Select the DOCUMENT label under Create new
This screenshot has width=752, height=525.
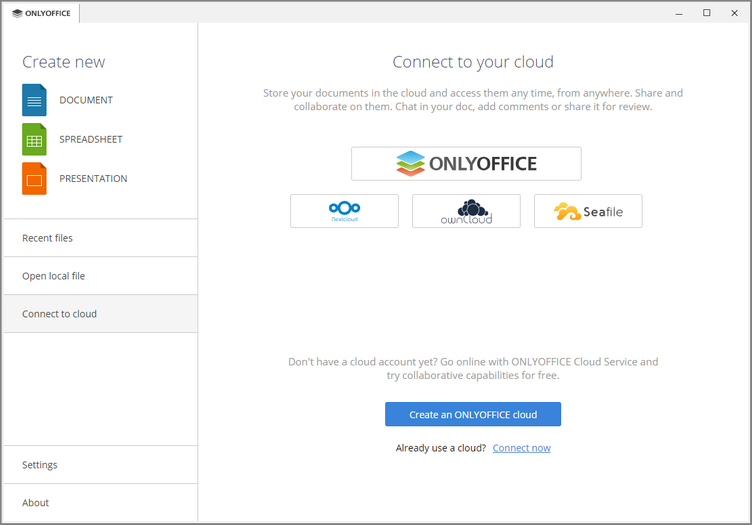pos(86,100)
